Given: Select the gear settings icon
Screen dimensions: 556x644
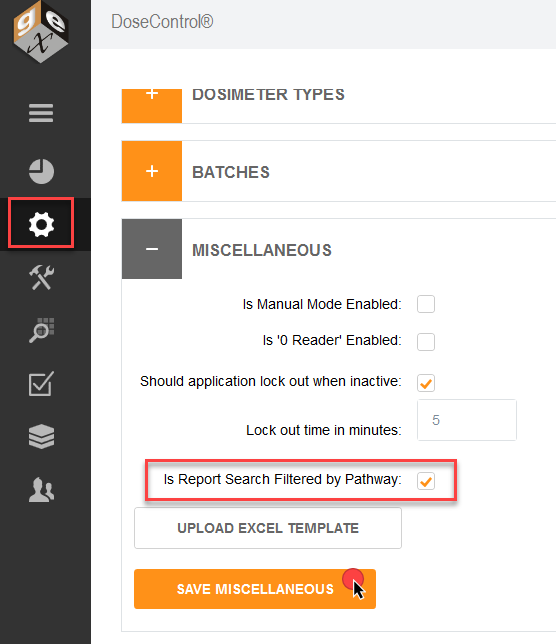Looking at the screenshot, I should coord(41,224).
